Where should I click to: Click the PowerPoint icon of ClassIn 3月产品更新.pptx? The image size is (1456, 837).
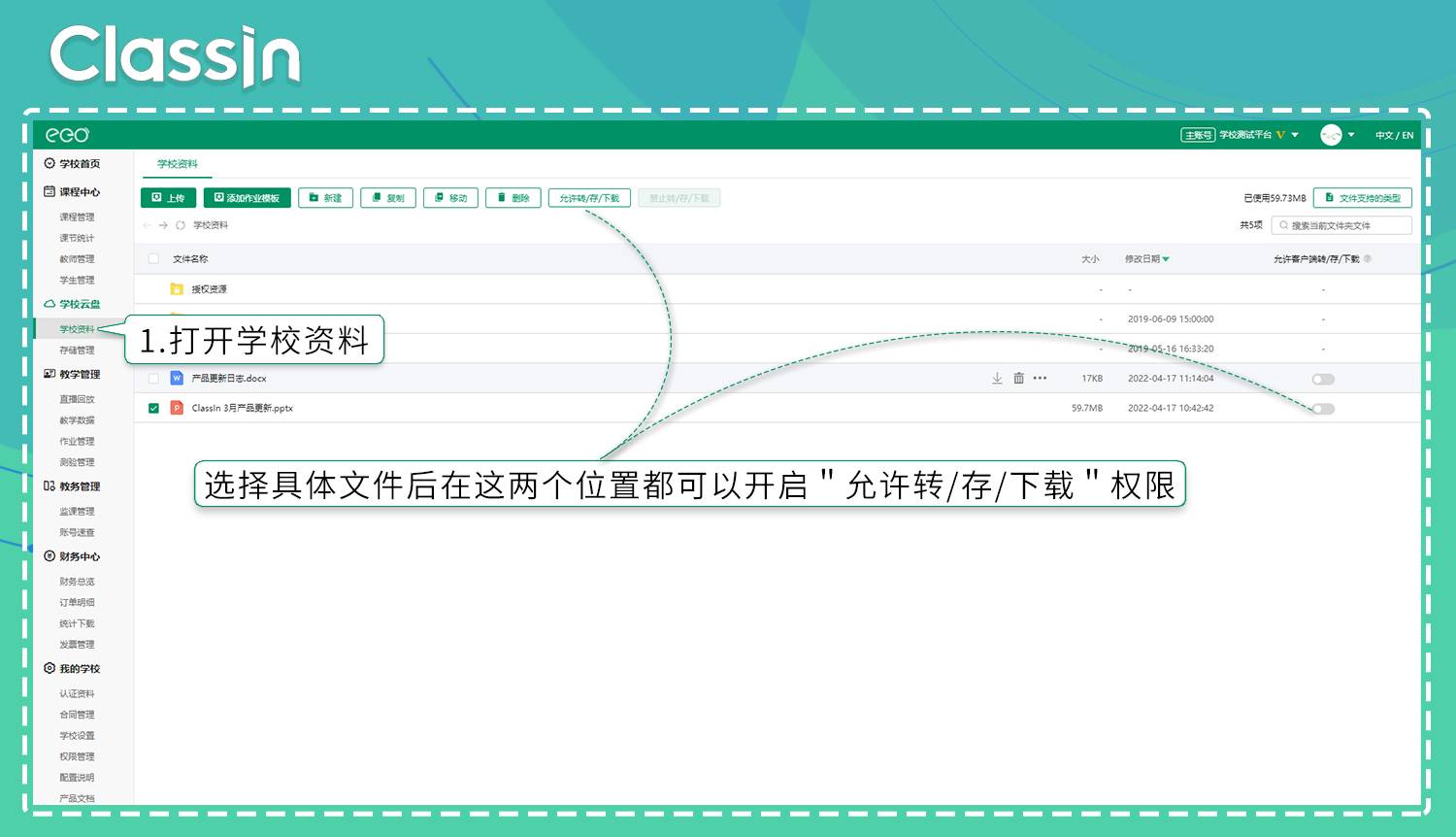[177, 408]
